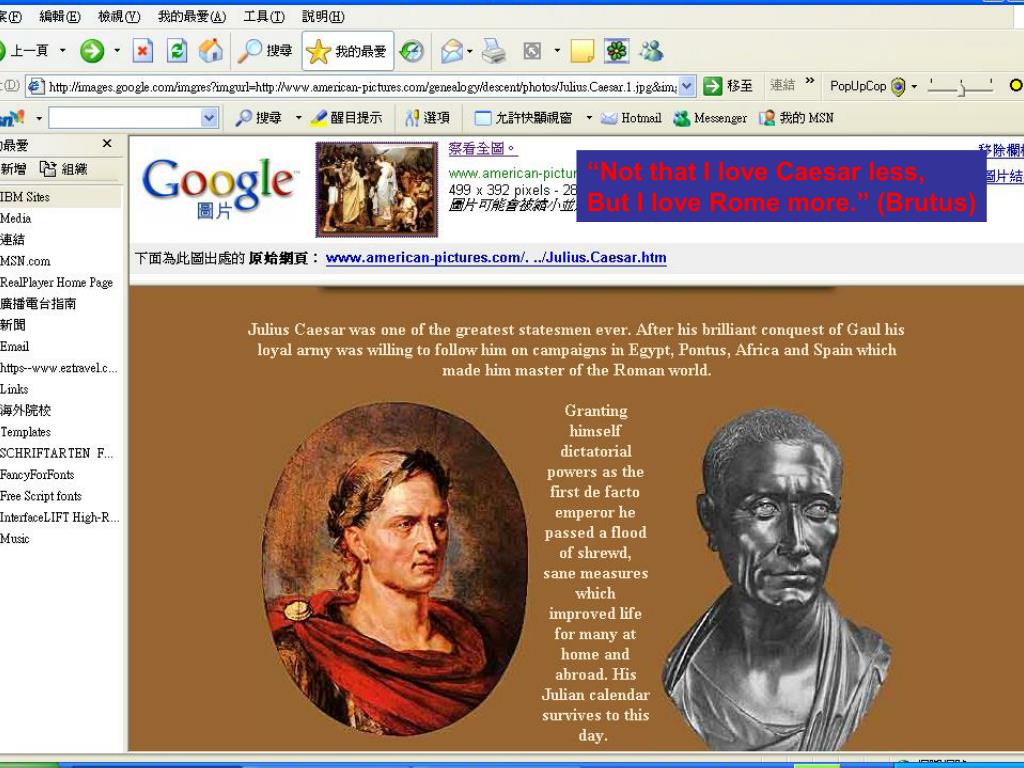Click the oval Caesar portrait painting
This screenshot has height=768, width=1024.
coord(395,569)
